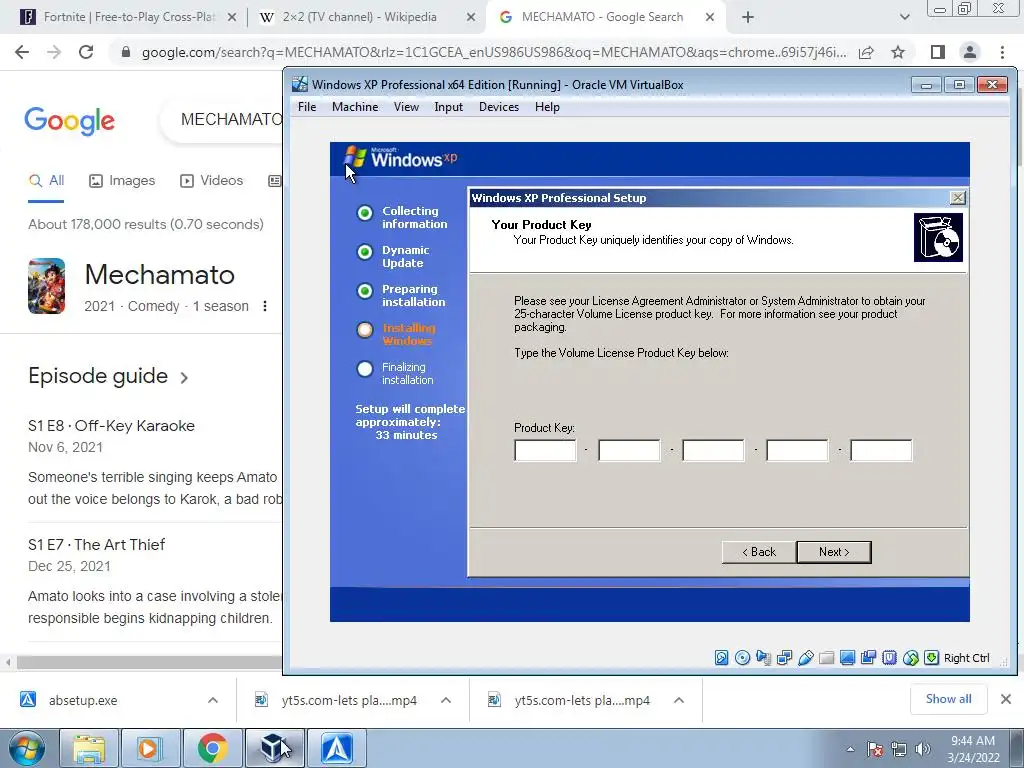1024x768 pixels.
Task: Show hidden tray icons arrow
Action: coord(850,749)
